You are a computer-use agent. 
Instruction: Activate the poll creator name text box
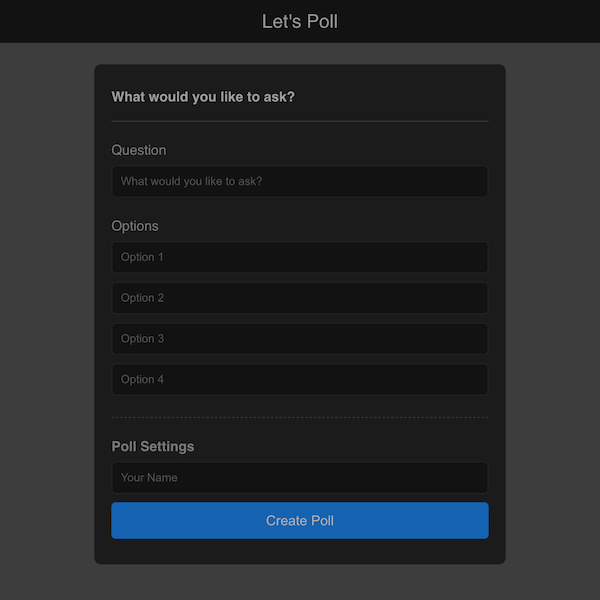click(x=300, y=478)
